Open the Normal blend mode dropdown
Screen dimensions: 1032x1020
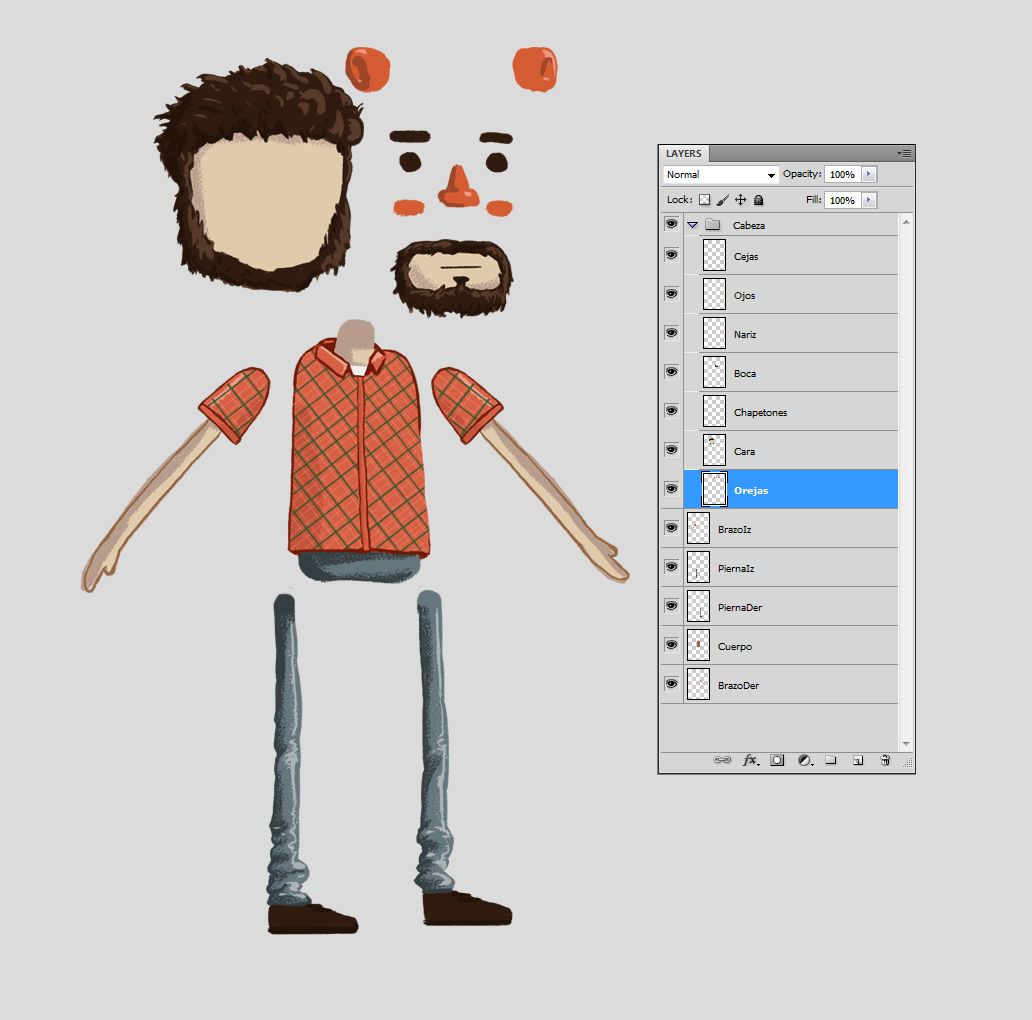click(721, 174)
